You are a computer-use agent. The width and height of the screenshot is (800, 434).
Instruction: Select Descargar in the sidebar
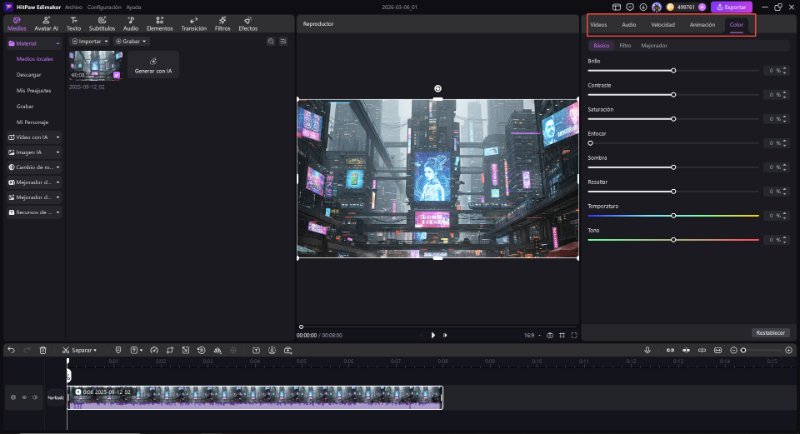coord(29,74)
